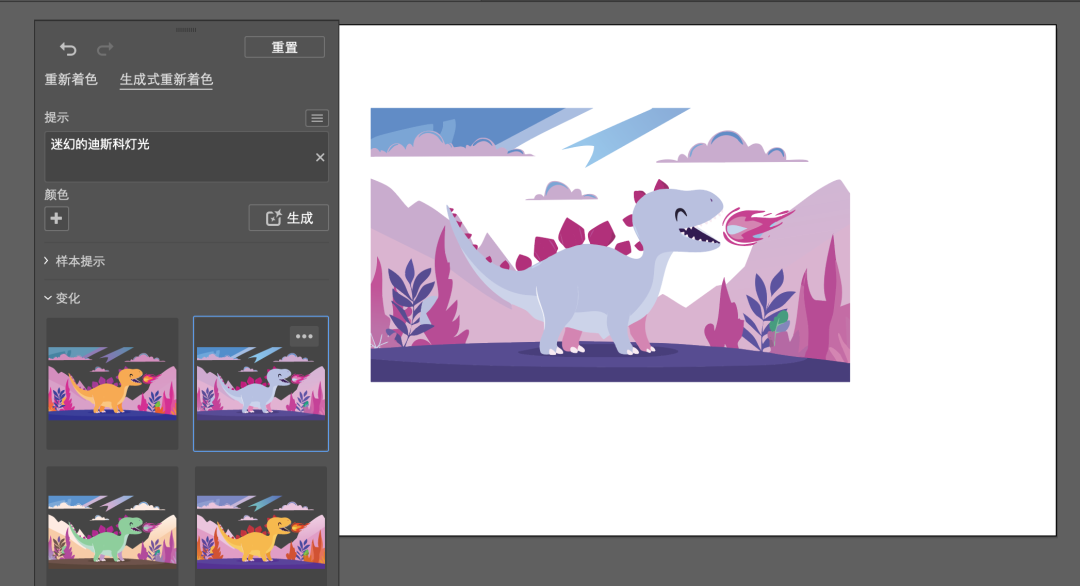
Task: Click the undo arrow icon
Action: coord(68,49)
